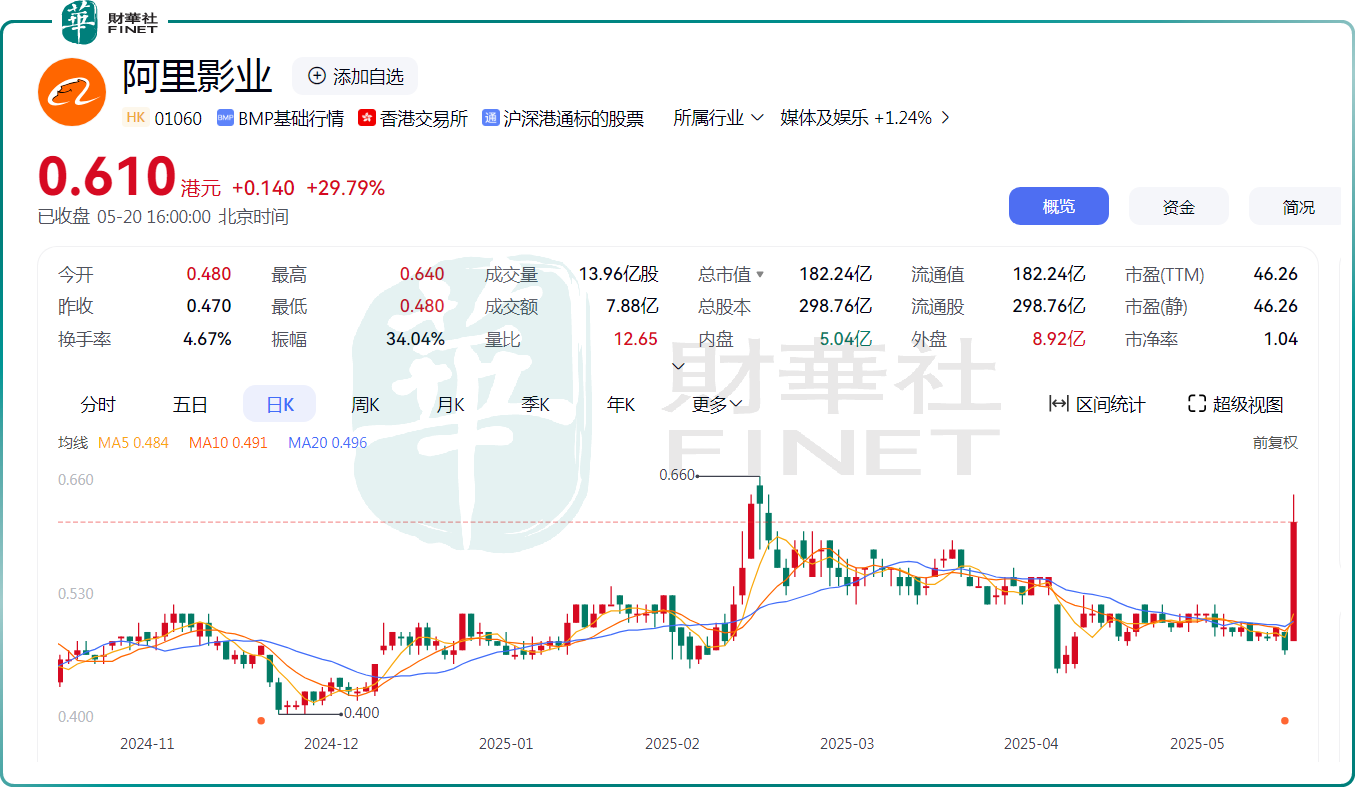Click the red Hong Kong Exchange flag icon
Image resolution: width=1355 pixels, height=807 pixels.
click(x=367, y=118)
